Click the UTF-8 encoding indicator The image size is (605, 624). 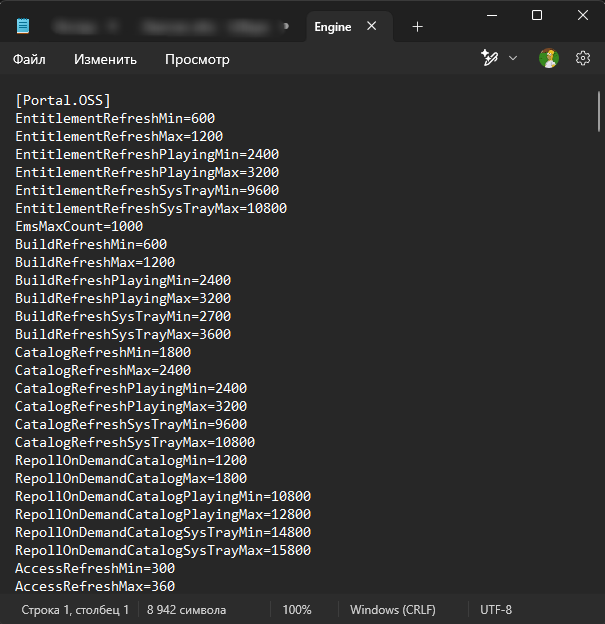pyautogui.click(x=495, y=609)
